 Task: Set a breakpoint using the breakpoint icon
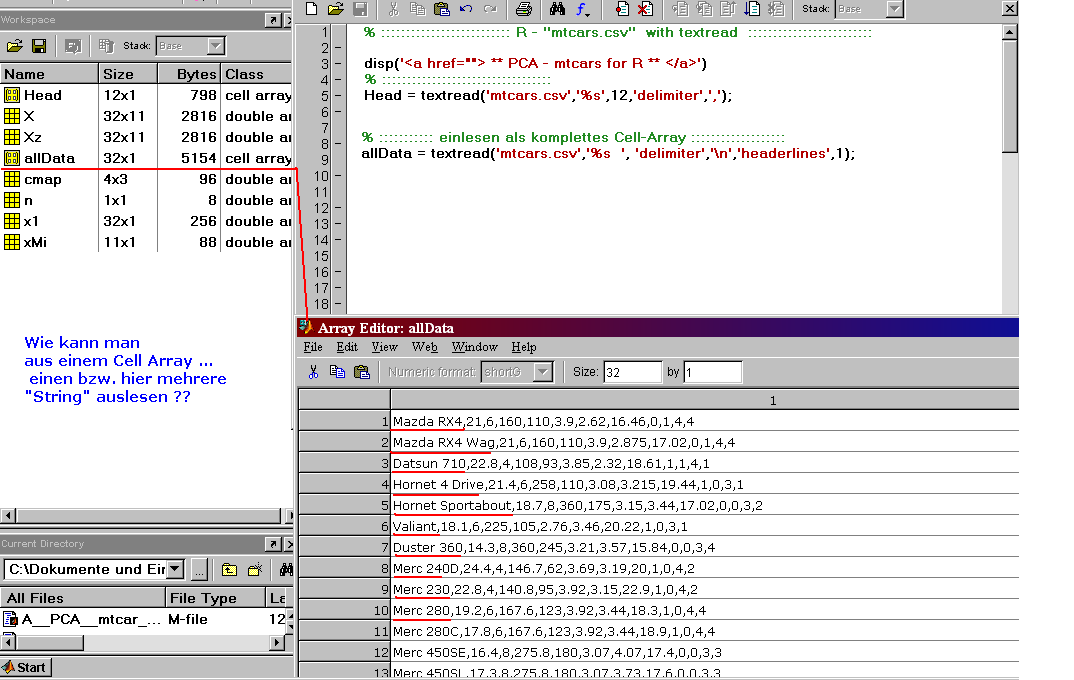[x=622, y=9]
